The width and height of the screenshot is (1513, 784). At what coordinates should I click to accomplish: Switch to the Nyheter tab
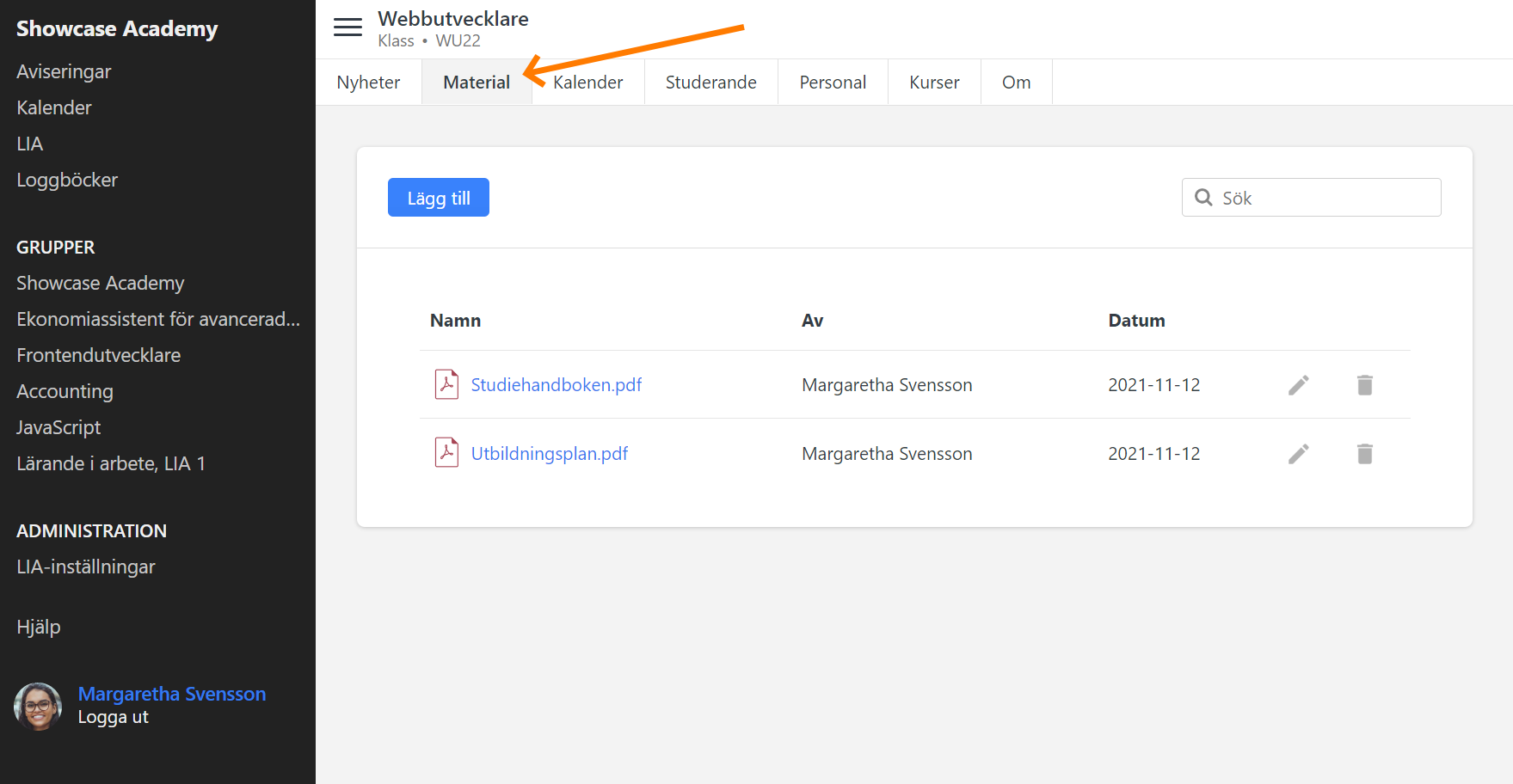368,83
